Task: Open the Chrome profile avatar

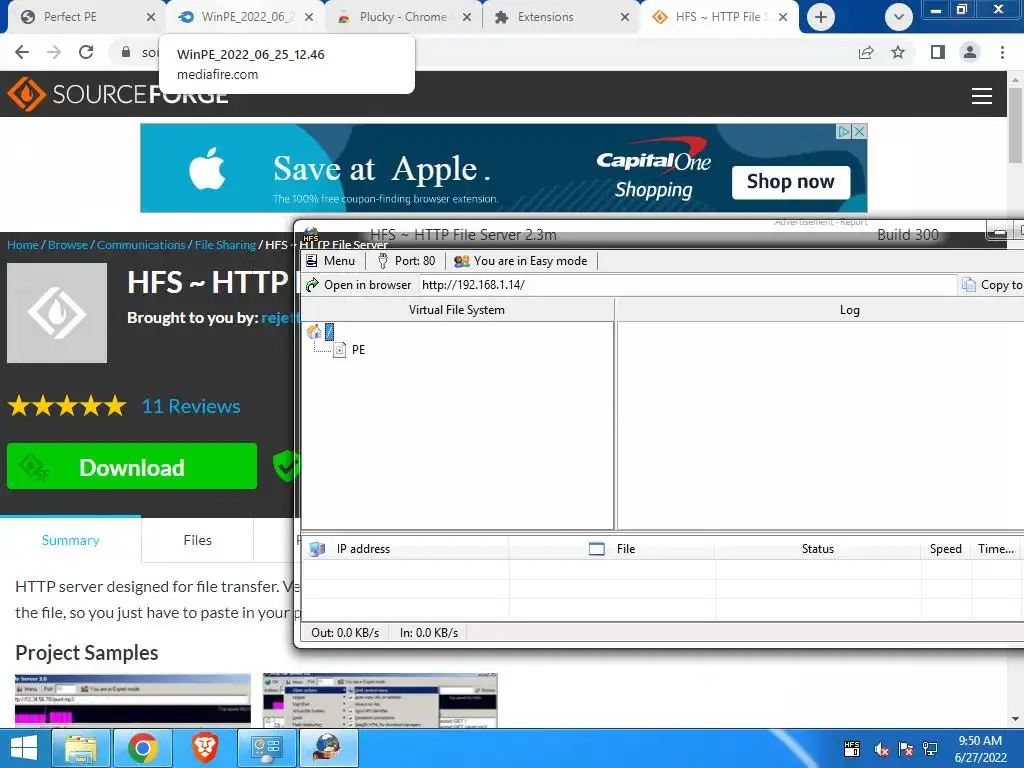Action: click(970, 52)
